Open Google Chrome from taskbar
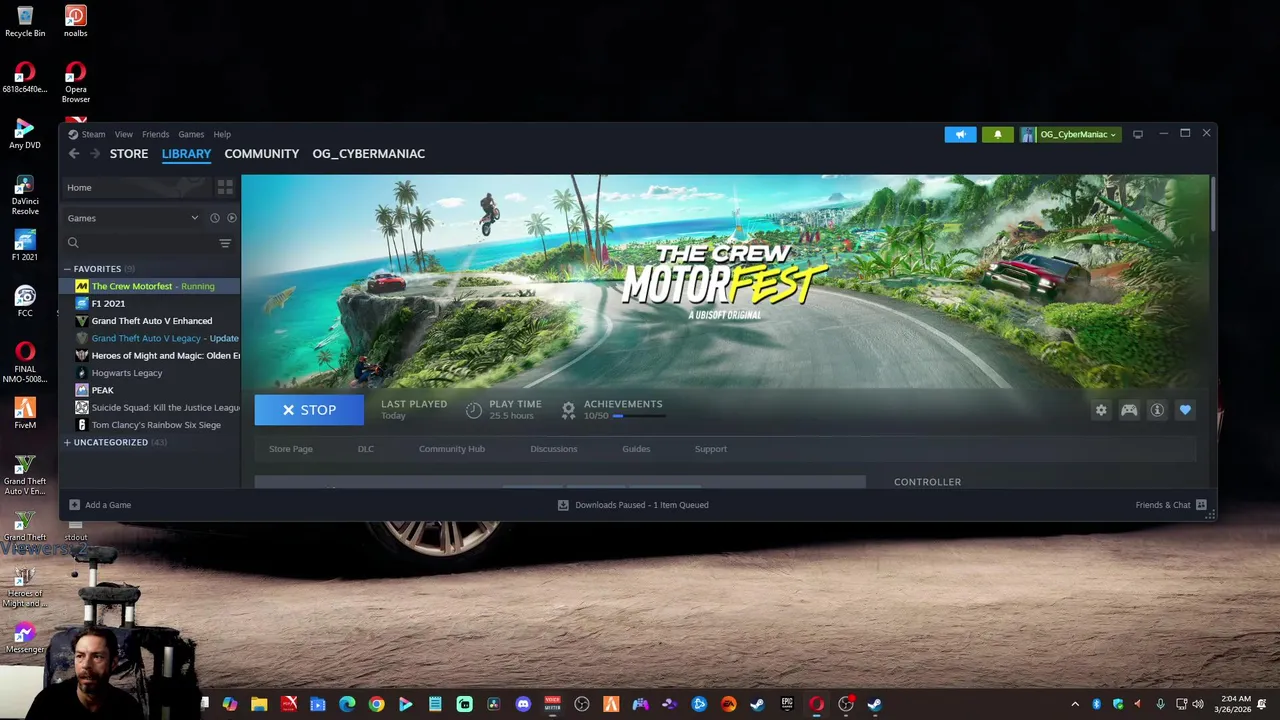This screenshot has width=1280, height=720. (x=376, y=704)
